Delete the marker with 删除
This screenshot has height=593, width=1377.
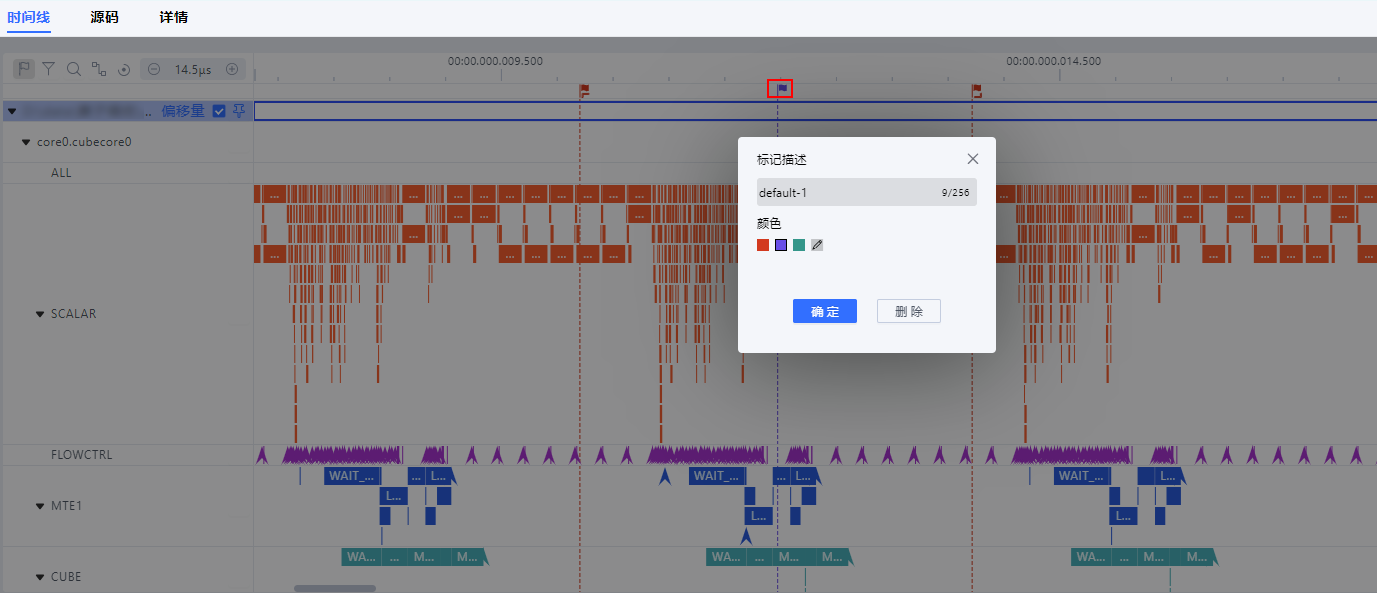909,311
